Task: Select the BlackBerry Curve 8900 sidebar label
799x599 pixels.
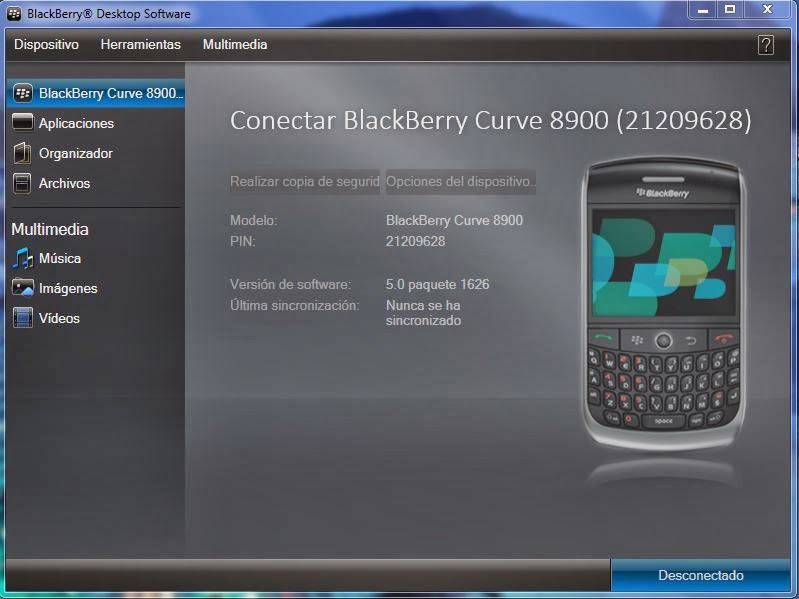Action: point(111,93)
